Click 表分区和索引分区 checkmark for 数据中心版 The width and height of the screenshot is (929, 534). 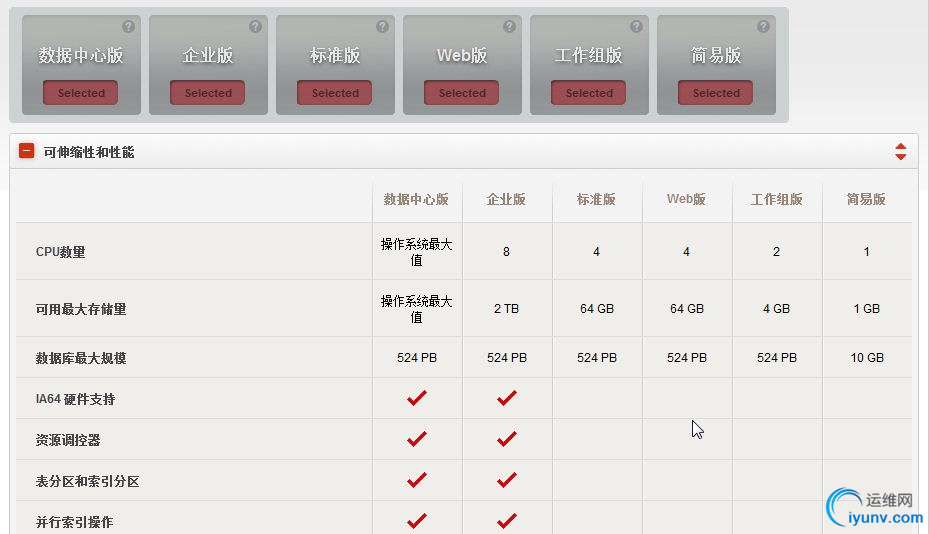click(x=417, y=479)
